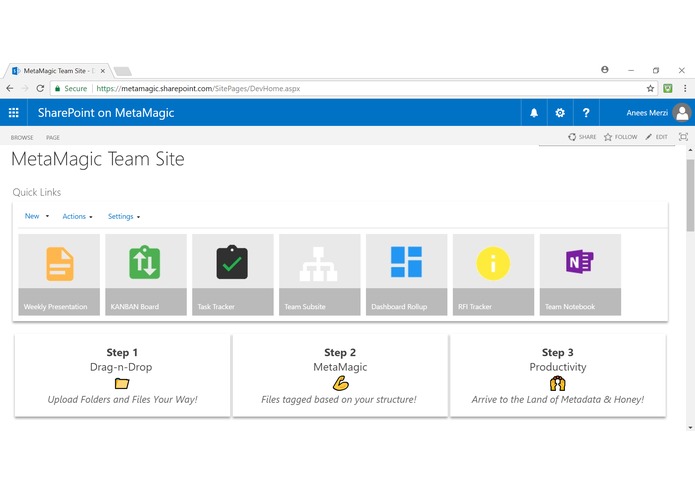This screenshot has height=494, width=695.
Task: Click the Step 2 flexed arm icon
Action: pos(340,383)
